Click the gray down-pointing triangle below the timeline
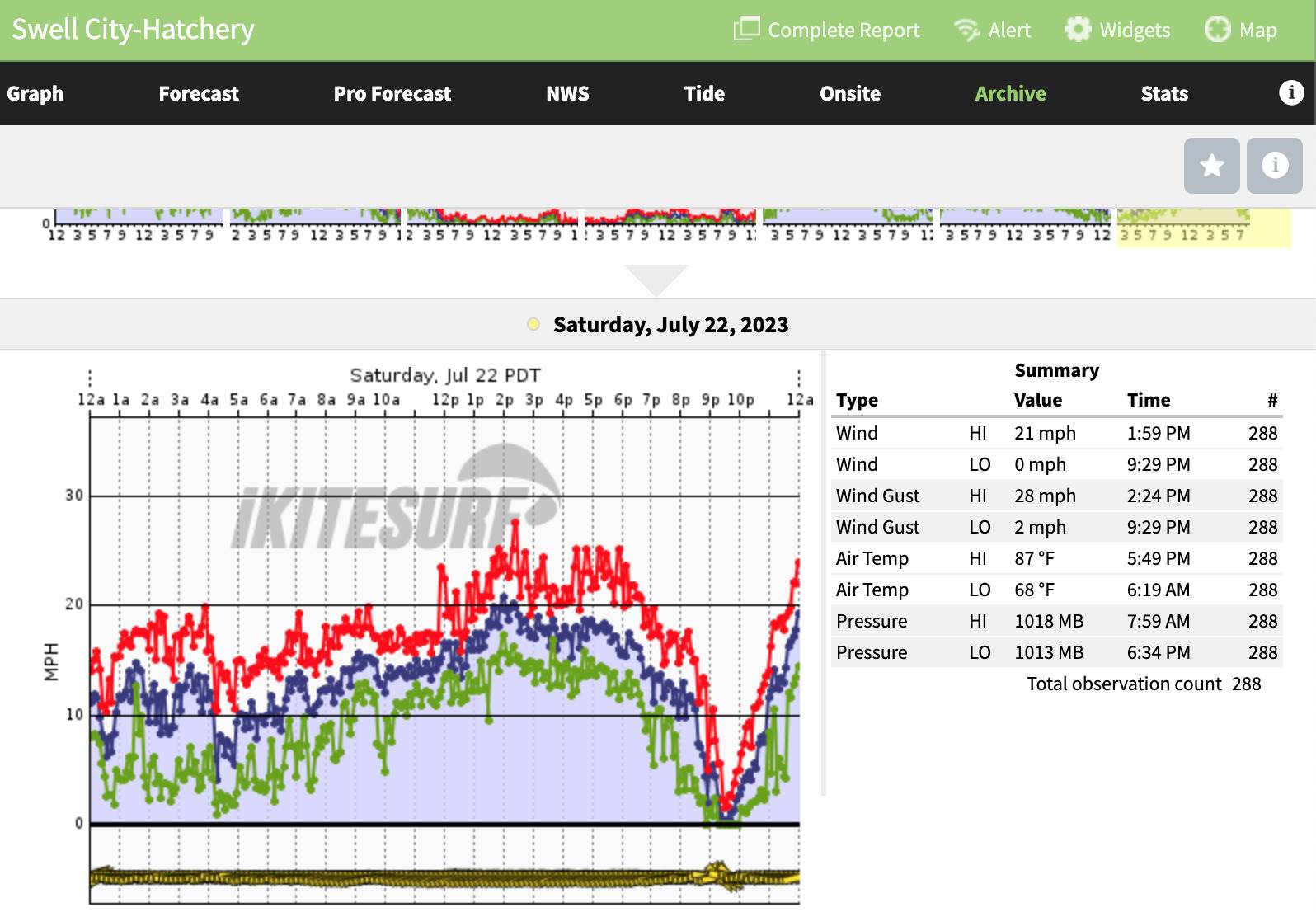Viewport: 1316px width, 912px height. click(x=656, y=279)
